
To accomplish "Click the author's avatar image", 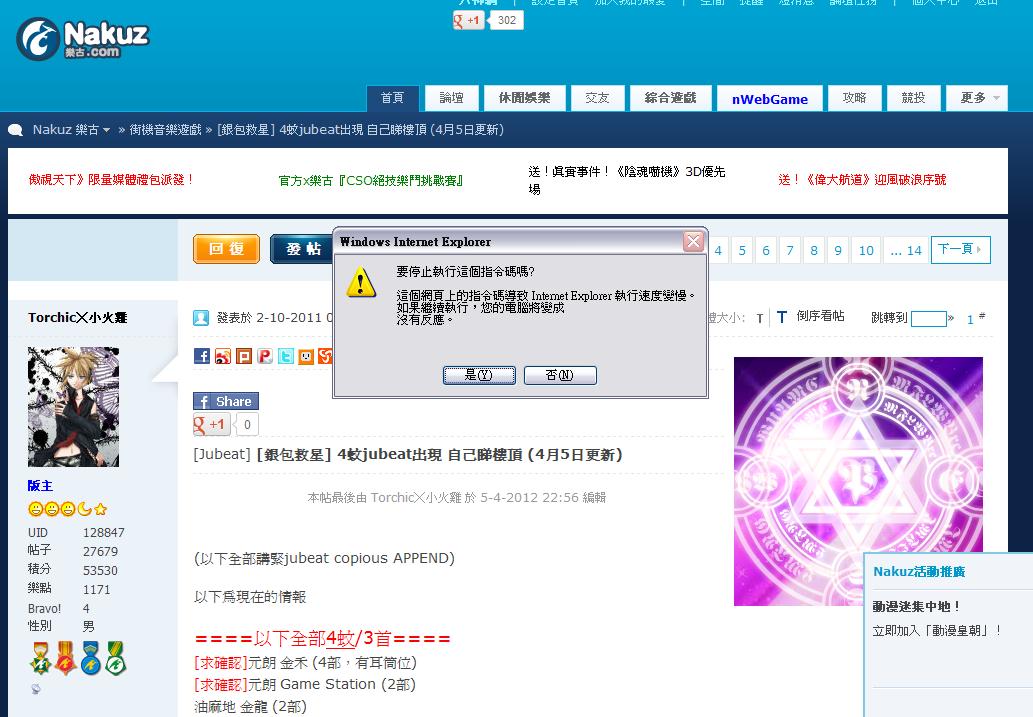I will [x=73, y=407].
